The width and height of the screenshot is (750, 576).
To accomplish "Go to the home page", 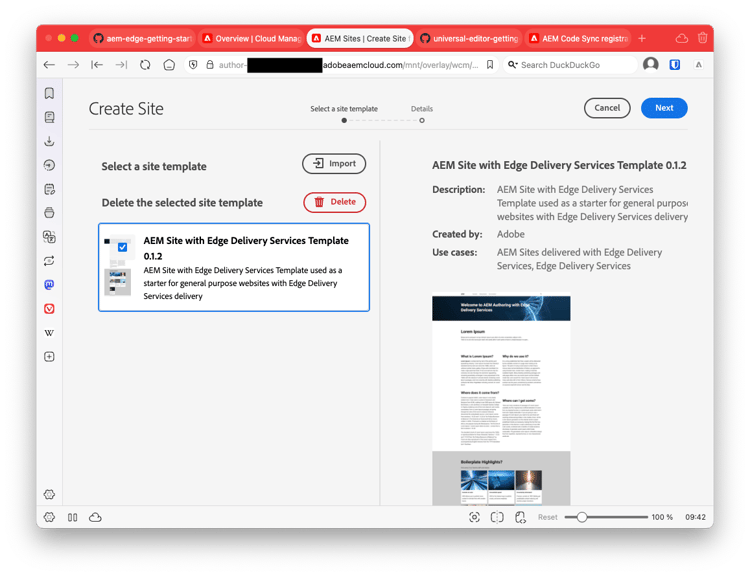I will tap(169, 65).
